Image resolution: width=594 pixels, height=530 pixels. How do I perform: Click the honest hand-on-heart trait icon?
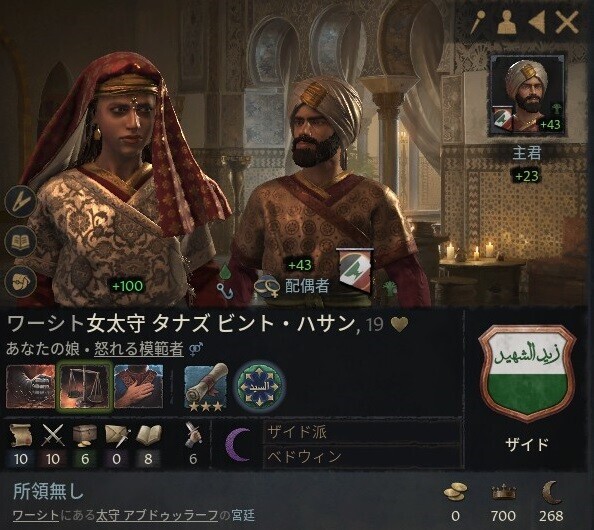(x=139, y=386)
